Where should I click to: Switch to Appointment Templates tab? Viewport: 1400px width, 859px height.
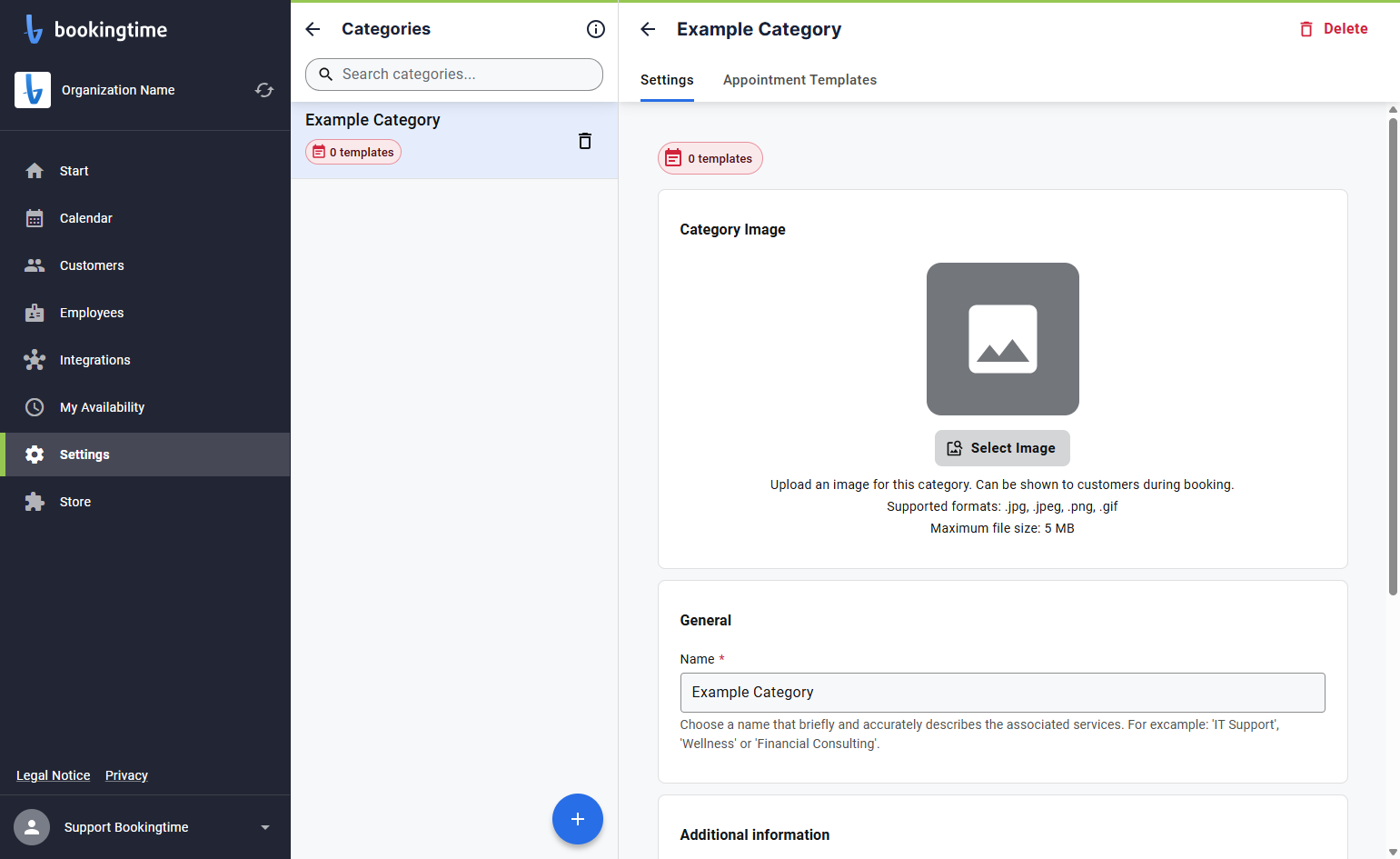799,80
